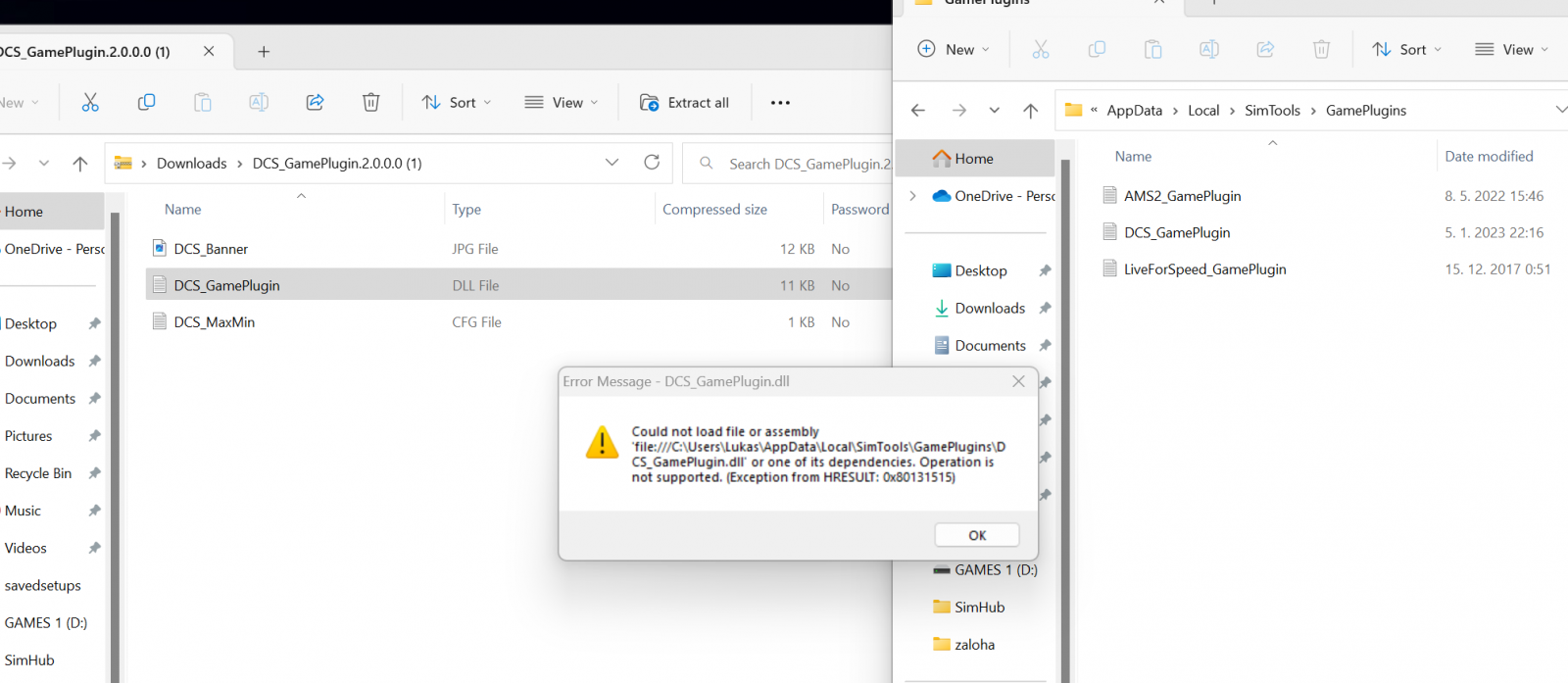Sort by Name column in DCS_GamePlugin window
This screenshot has height=683, width=1568.
(x=182, y=210)
